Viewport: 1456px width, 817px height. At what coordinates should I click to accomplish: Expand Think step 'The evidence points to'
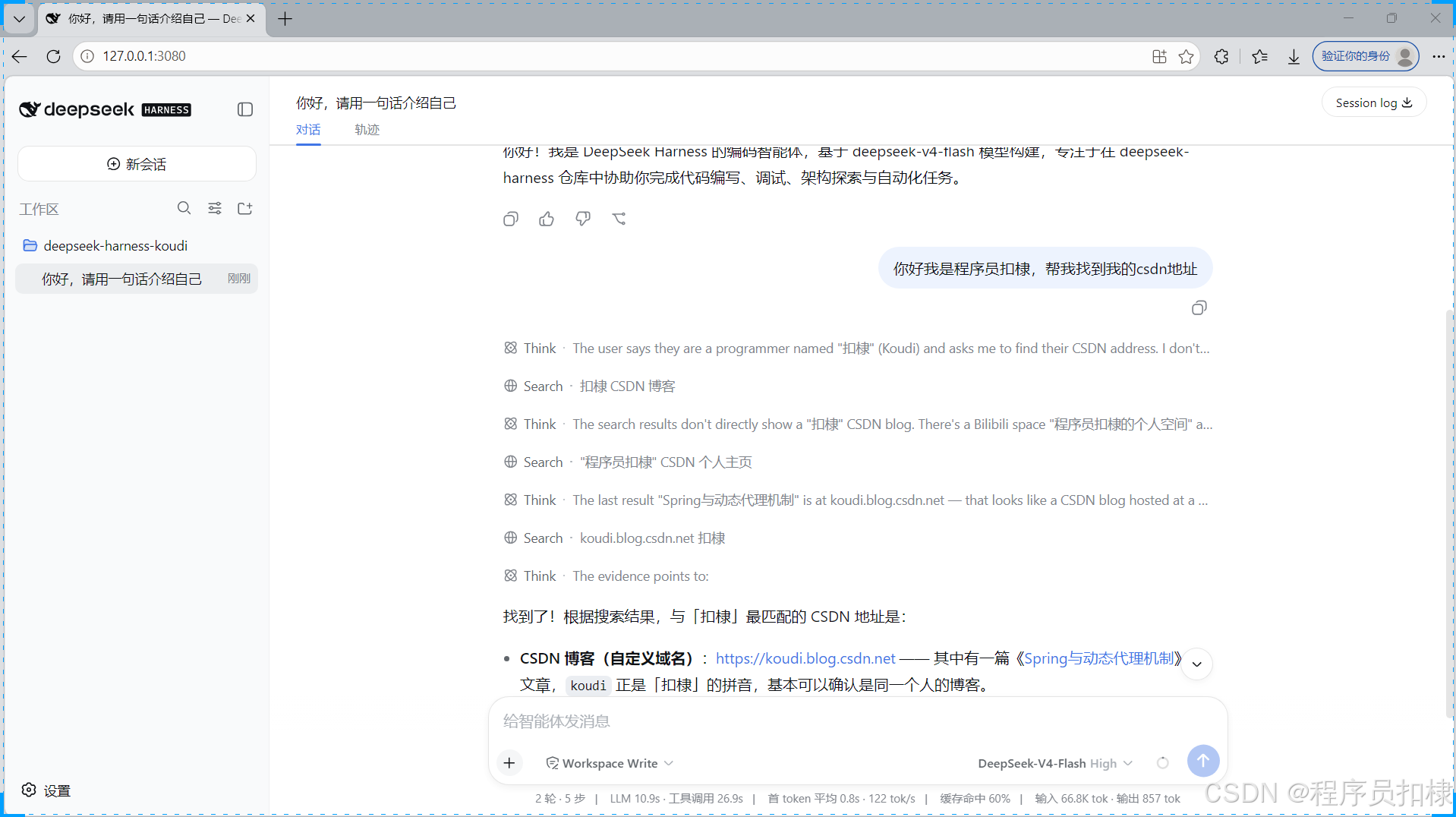point(607,576)
